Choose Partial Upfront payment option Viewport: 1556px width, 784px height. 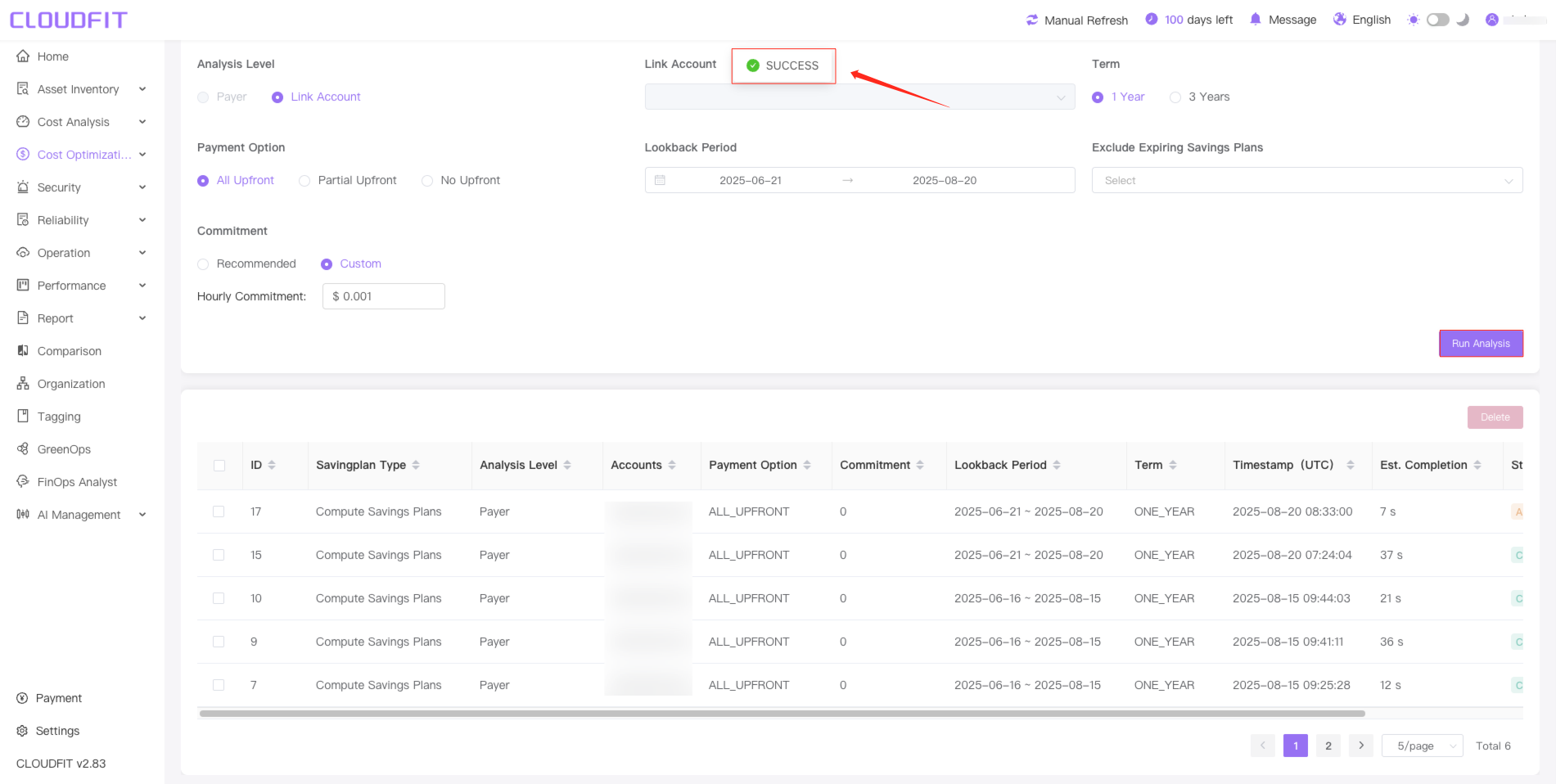click(304, 181)
